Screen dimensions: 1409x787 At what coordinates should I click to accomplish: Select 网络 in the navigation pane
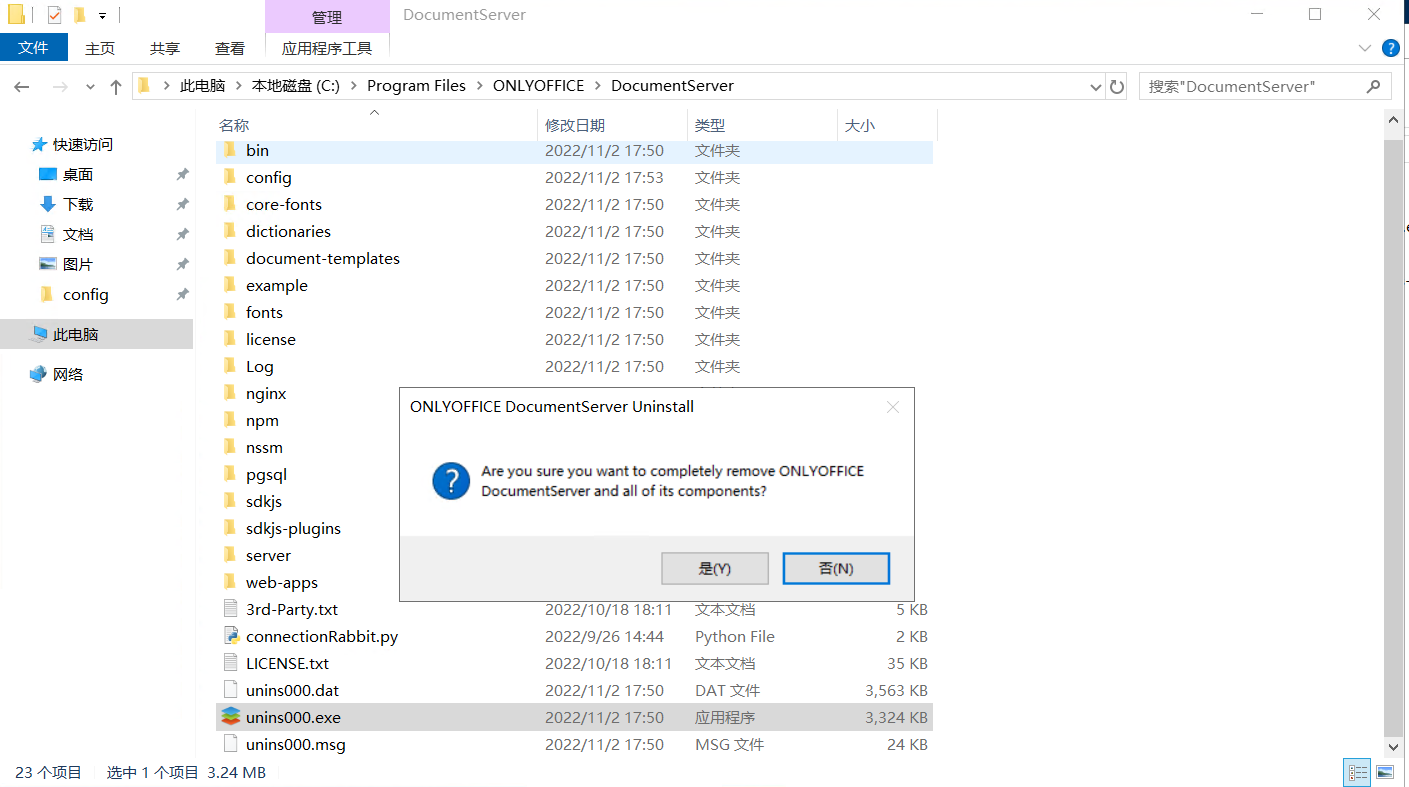tap(67, 375)
